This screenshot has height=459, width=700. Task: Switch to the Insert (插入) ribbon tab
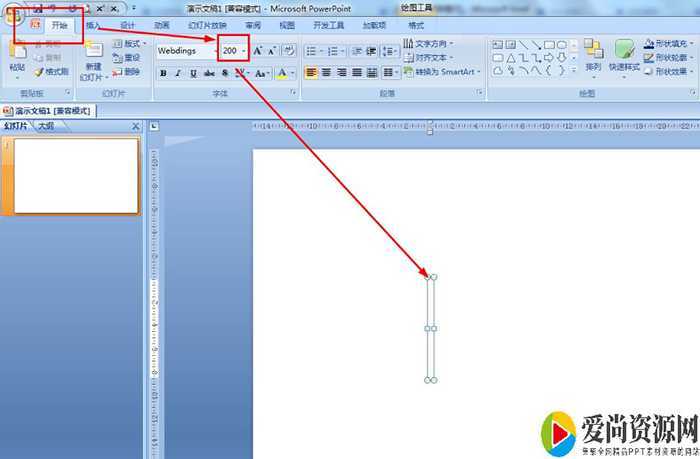point(93,24)
